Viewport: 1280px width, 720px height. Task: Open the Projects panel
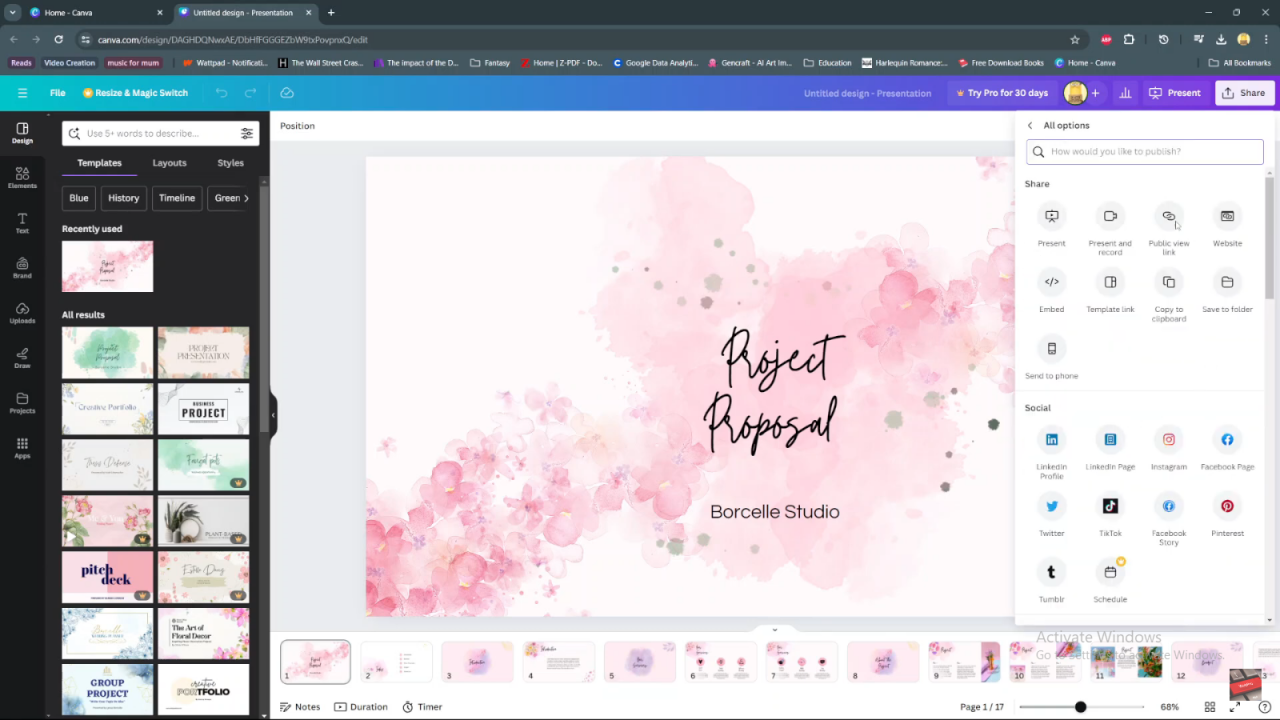(x=22, y=403)
